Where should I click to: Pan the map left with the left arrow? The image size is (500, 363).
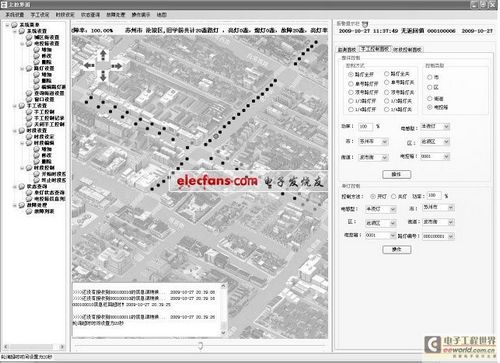89,66
